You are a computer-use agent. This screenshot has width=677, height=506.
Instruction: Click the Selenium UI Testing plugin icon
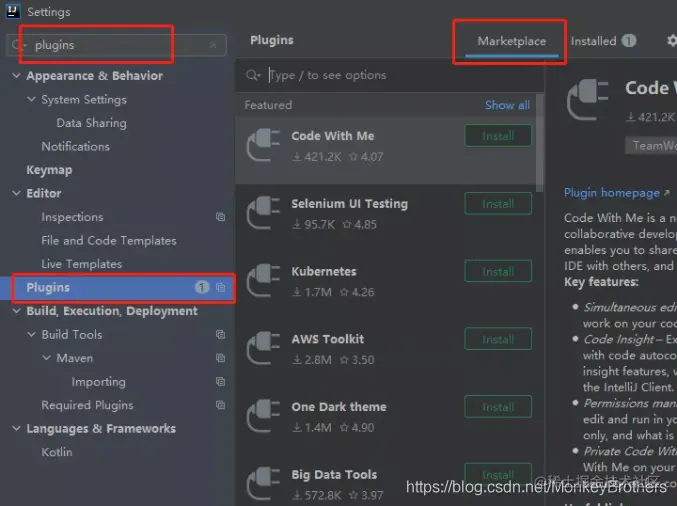263,213
